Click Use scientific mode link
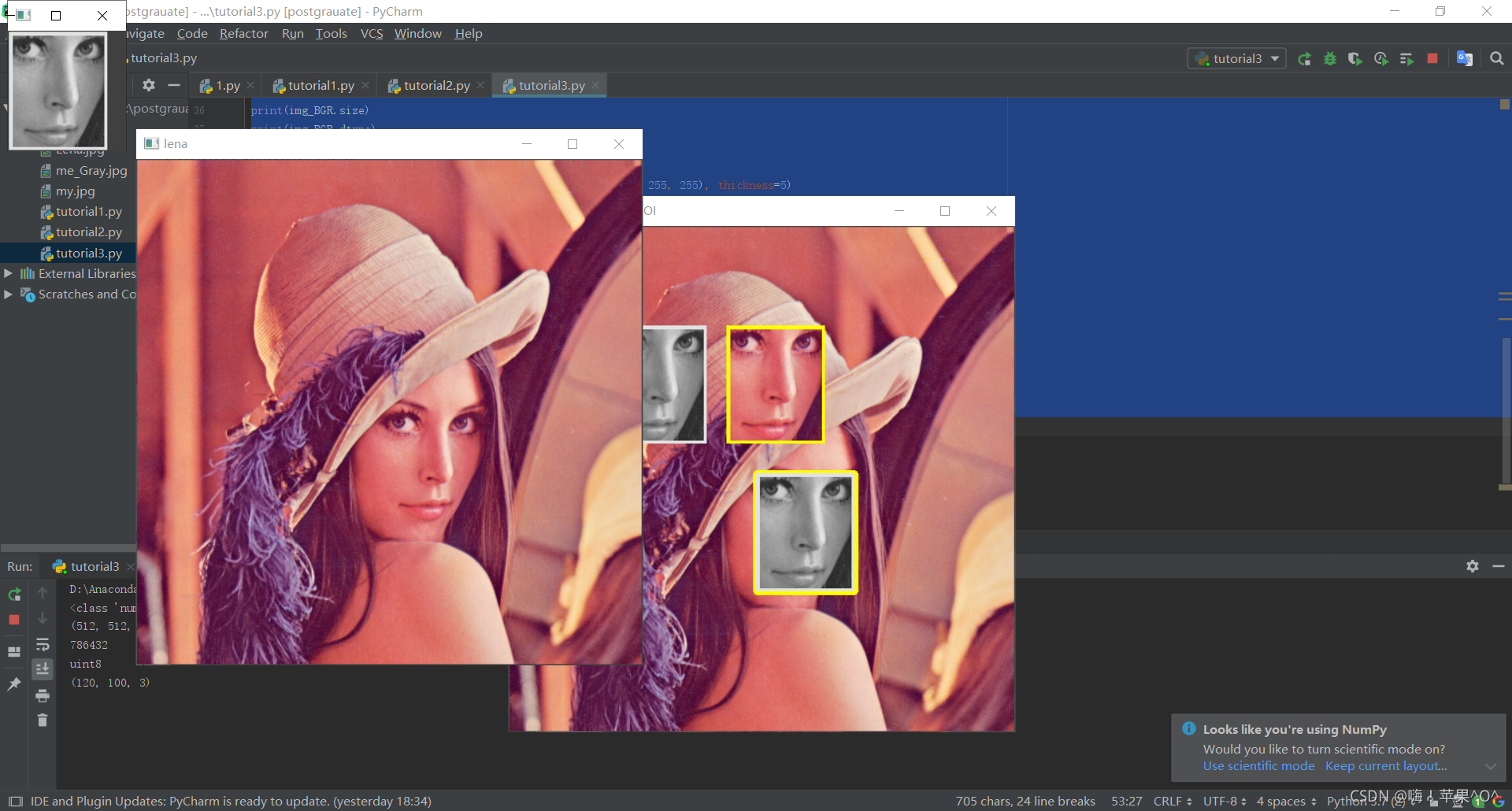This screenshot has width=1512, height=811. (x=1258, y=765)
